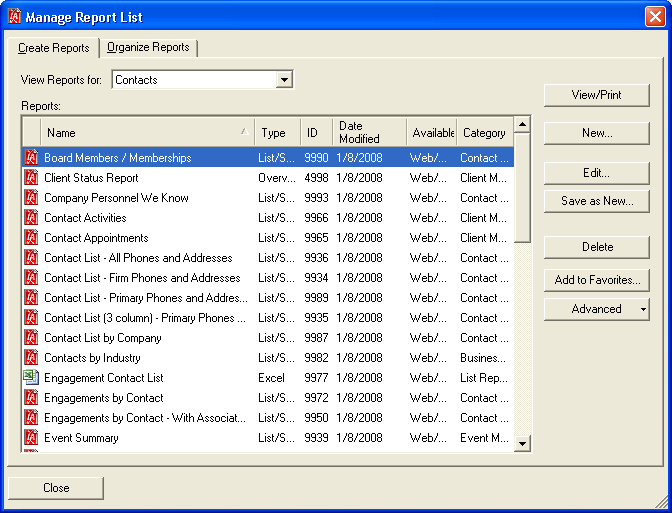Expand the Advanced button menu arrow
This screenshot has width=672, height=513.
(643, 309)
